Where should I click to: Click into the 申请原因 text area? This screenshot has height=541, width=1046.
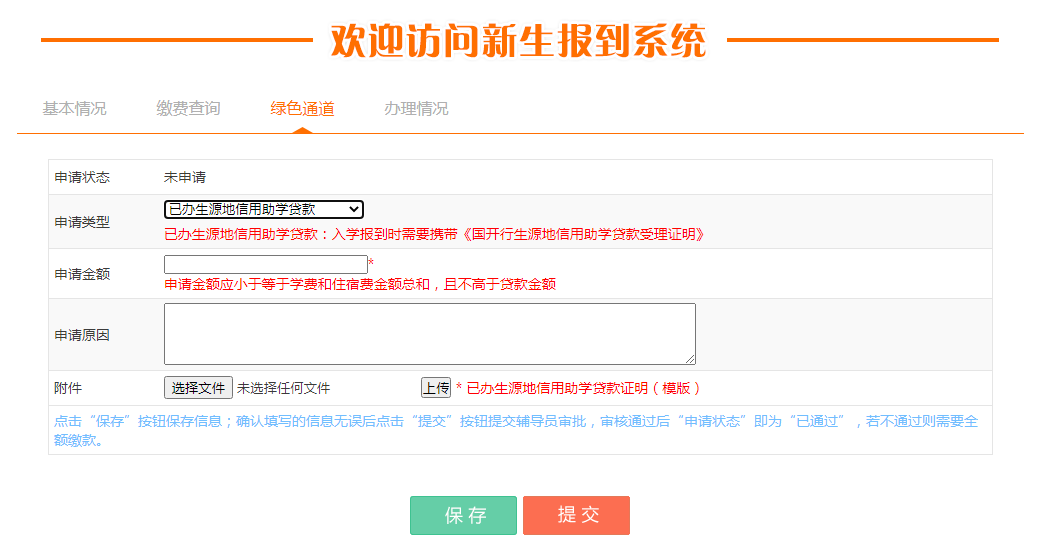tap(430, 334)
